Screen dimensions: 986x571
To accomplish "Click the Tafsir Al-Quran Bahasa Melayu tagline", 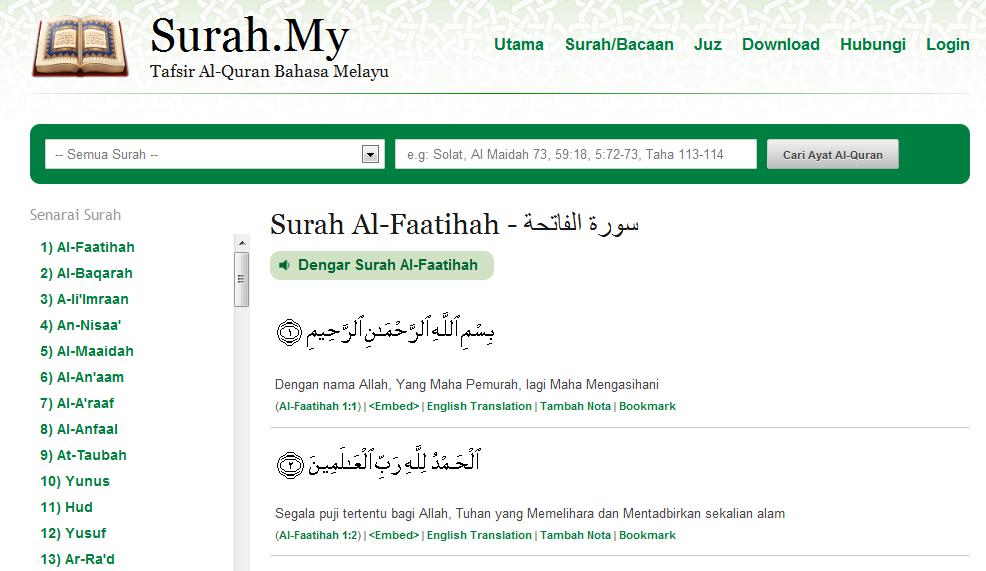I will [269, 72].
